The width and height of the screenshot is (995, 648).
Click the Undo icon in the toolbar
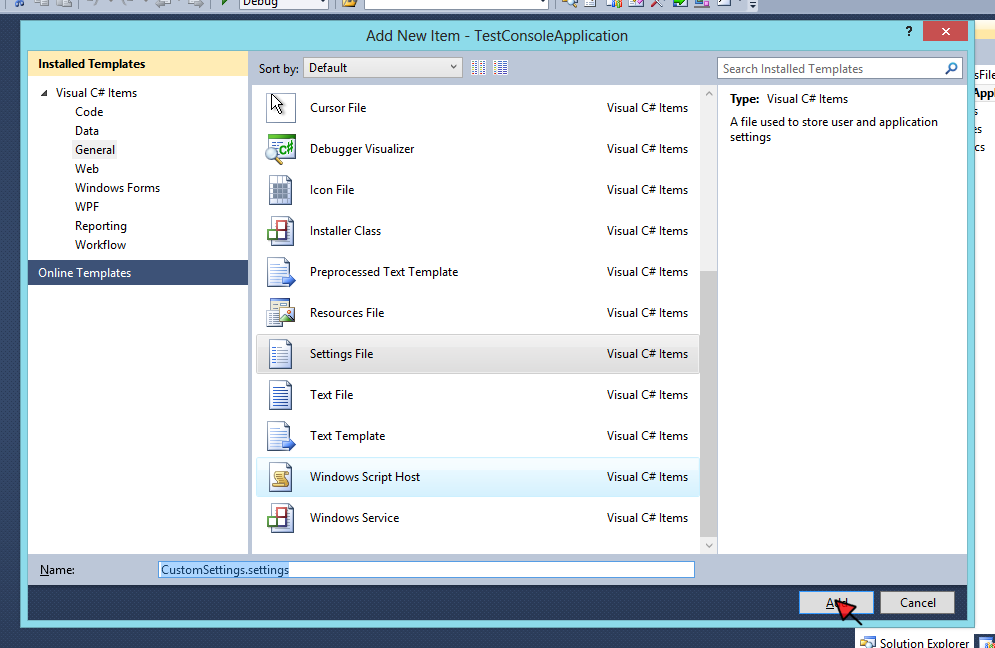pos(92,5)
